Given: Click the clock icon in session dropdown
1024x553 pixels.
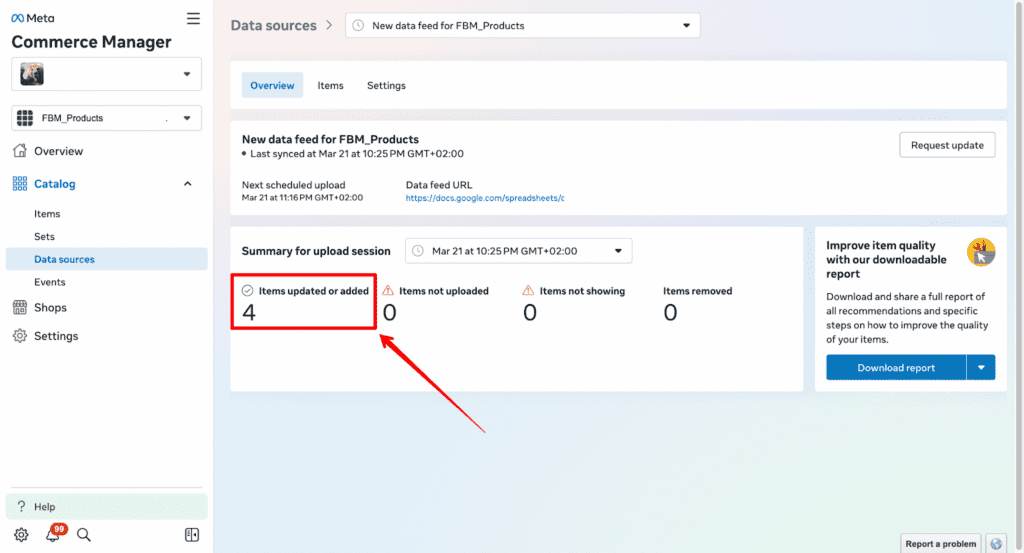Looking at the screenshot, I should tap(418, 251).
